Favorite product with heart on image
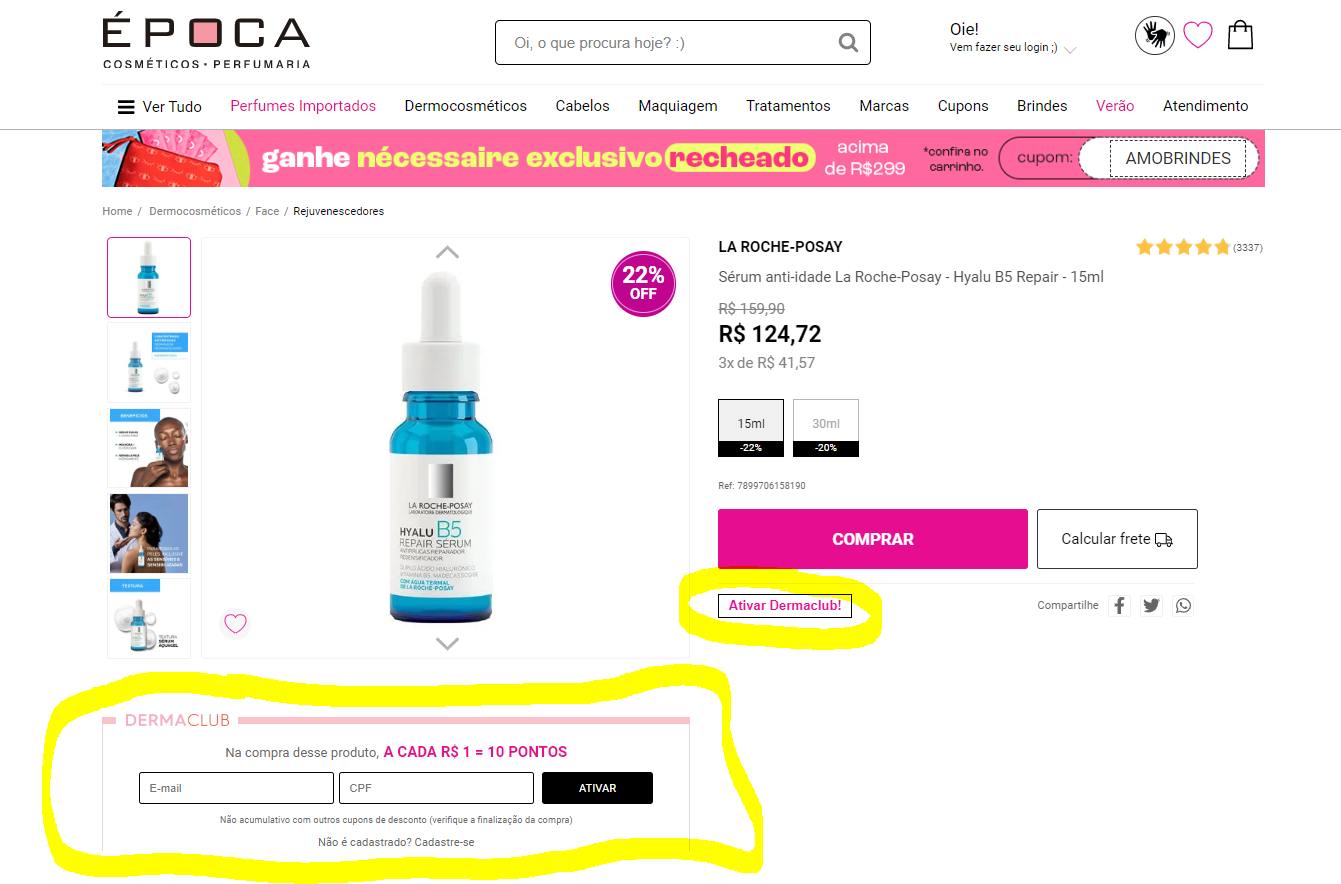 [235, 624]
